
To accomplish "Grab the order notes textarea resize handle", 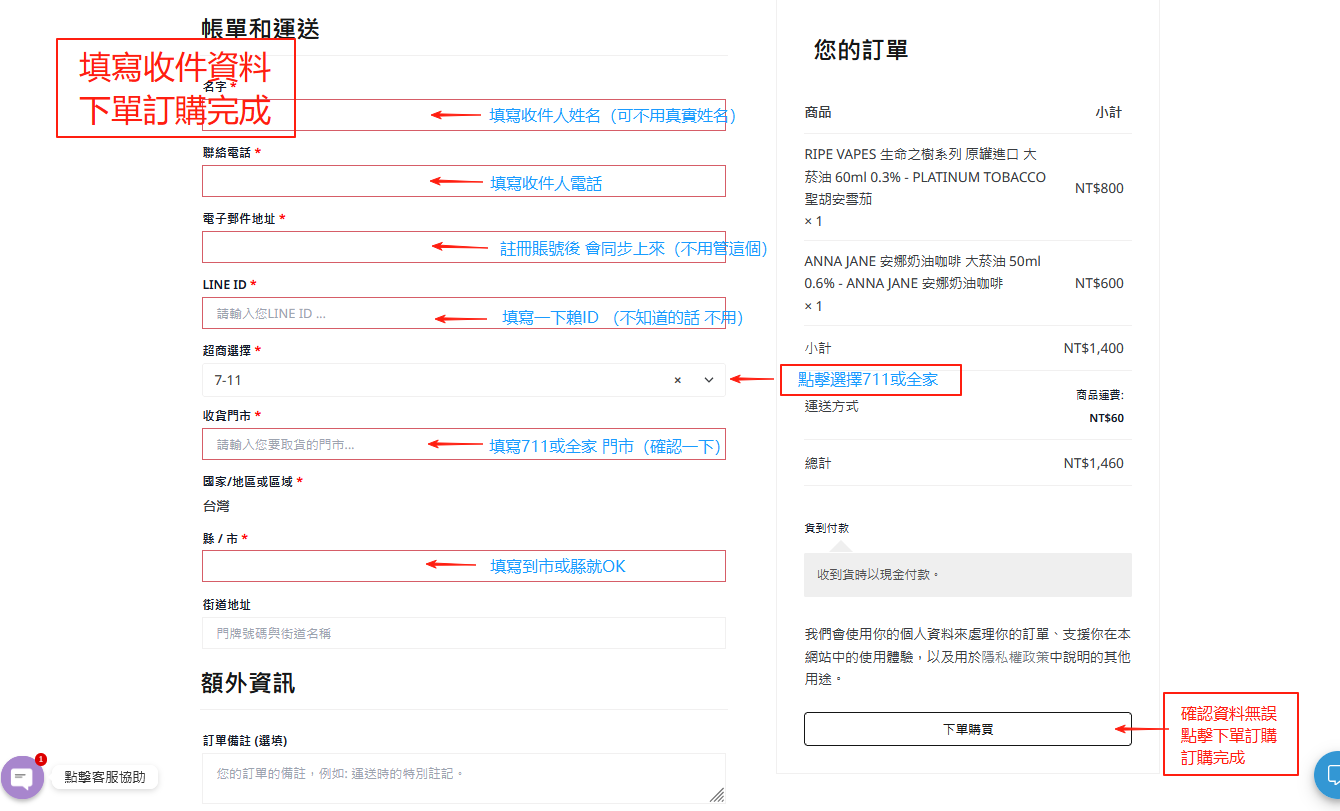I will click(x=717, y=796).
